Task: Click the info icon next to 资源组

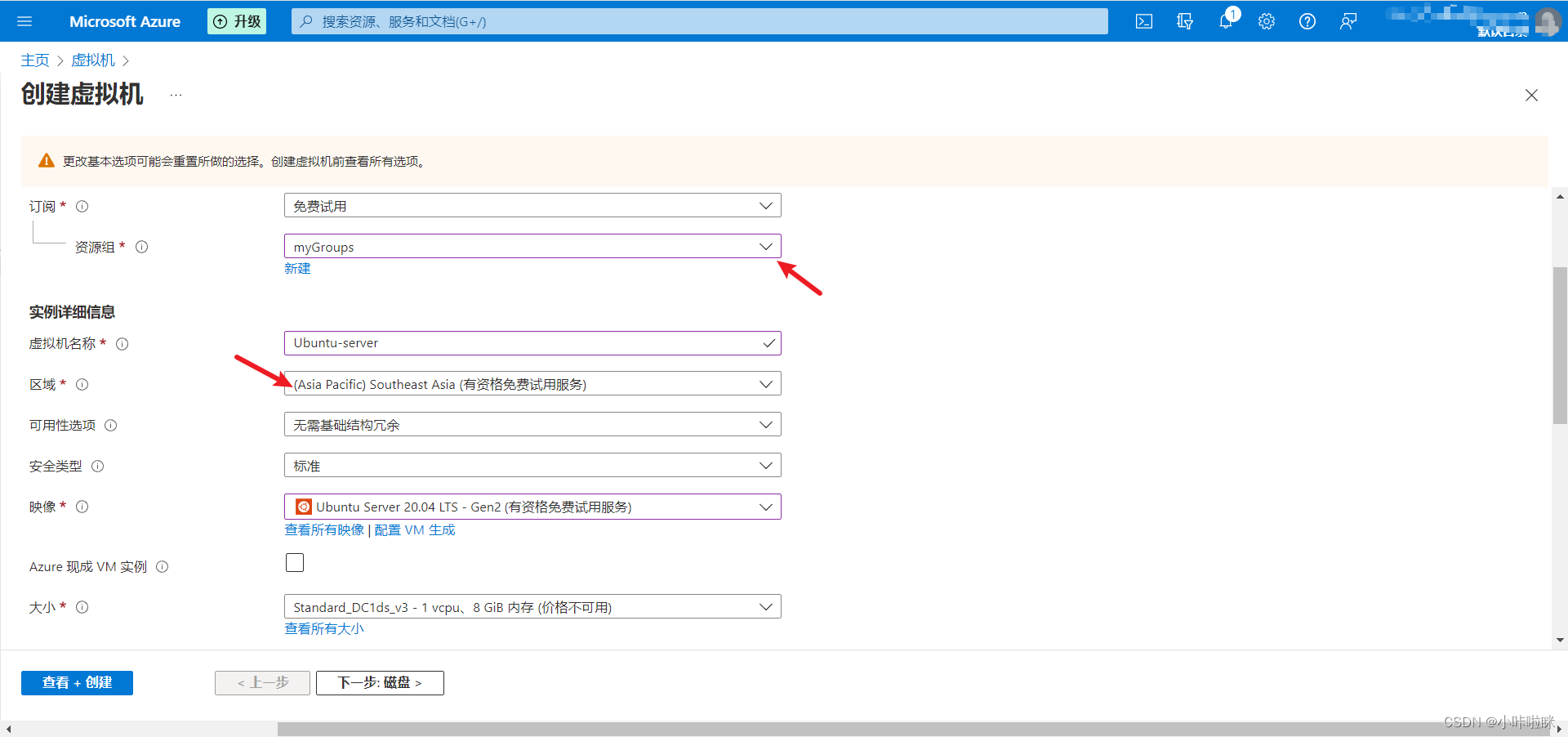Action: coord(142,247)
